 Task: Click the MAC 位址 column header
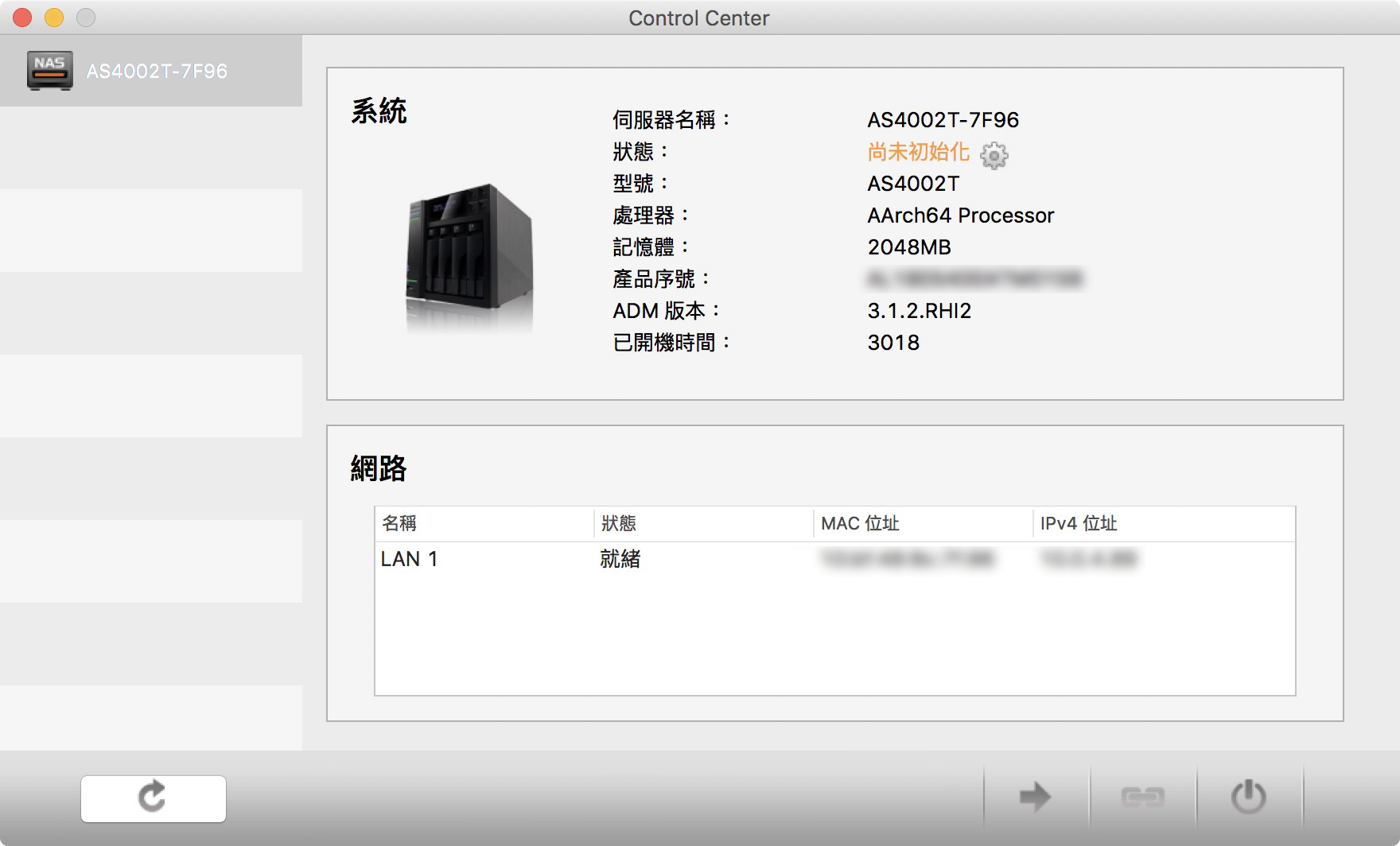[x=860, y=523]
